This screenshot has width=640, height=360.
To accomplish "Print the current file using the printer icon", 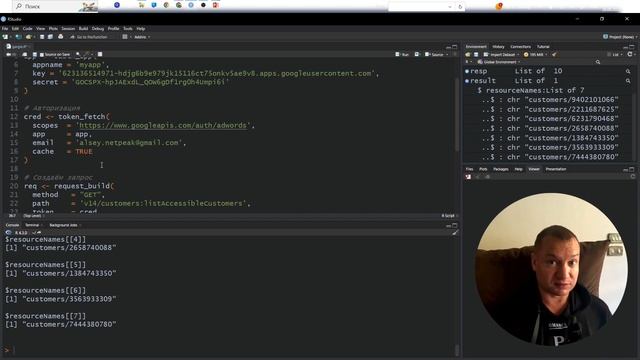I will [60, 37].
